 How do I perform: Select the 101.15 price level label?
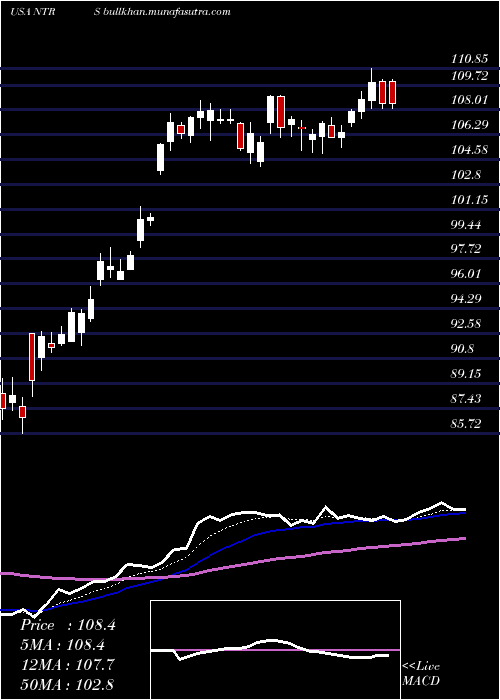click(x=467, y=200)
